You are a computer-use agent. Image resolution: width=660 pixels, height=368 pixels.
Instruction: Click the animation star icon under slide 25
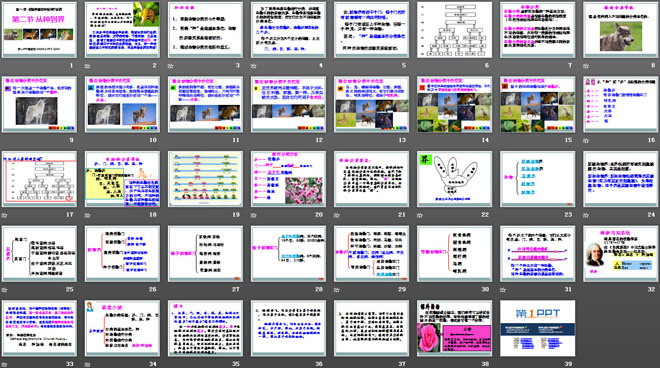point(5,290)
